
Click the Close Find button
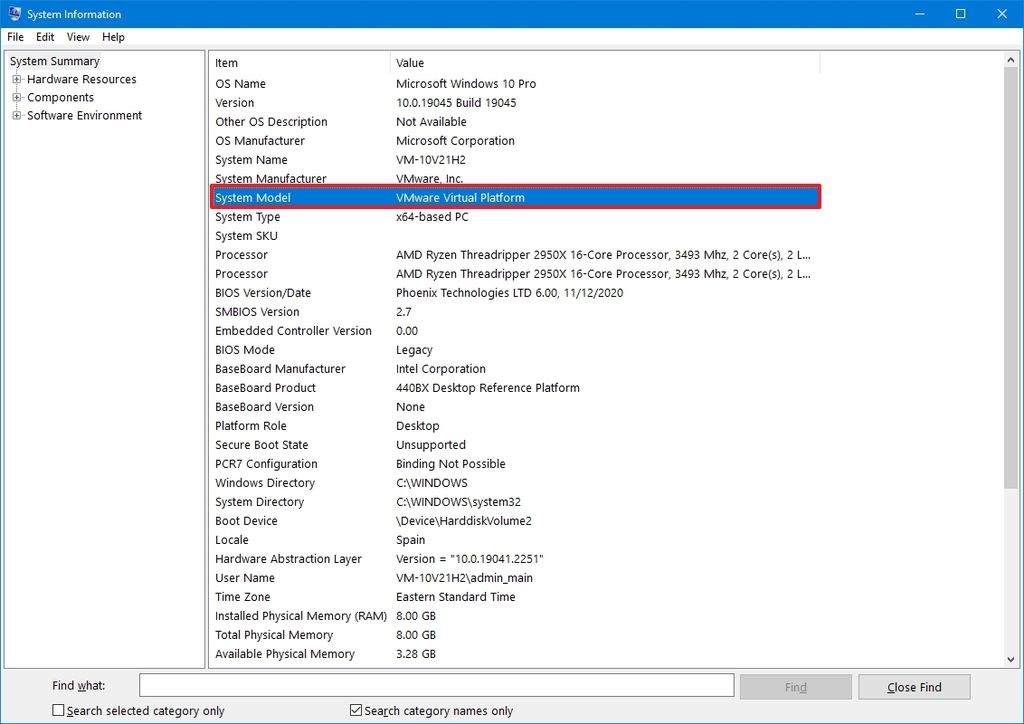(x=913, y=686)
